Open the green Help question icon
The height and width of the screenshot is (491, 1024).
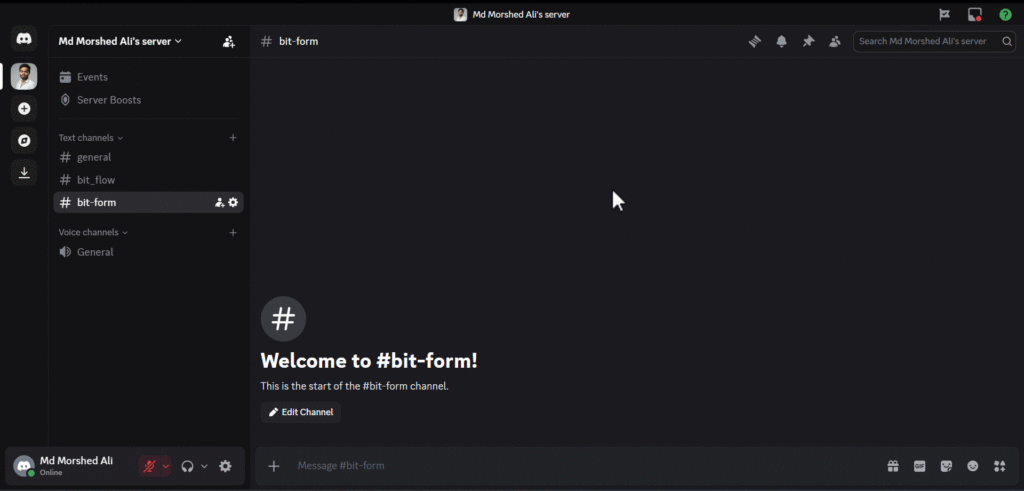(x=1006, y=14)
